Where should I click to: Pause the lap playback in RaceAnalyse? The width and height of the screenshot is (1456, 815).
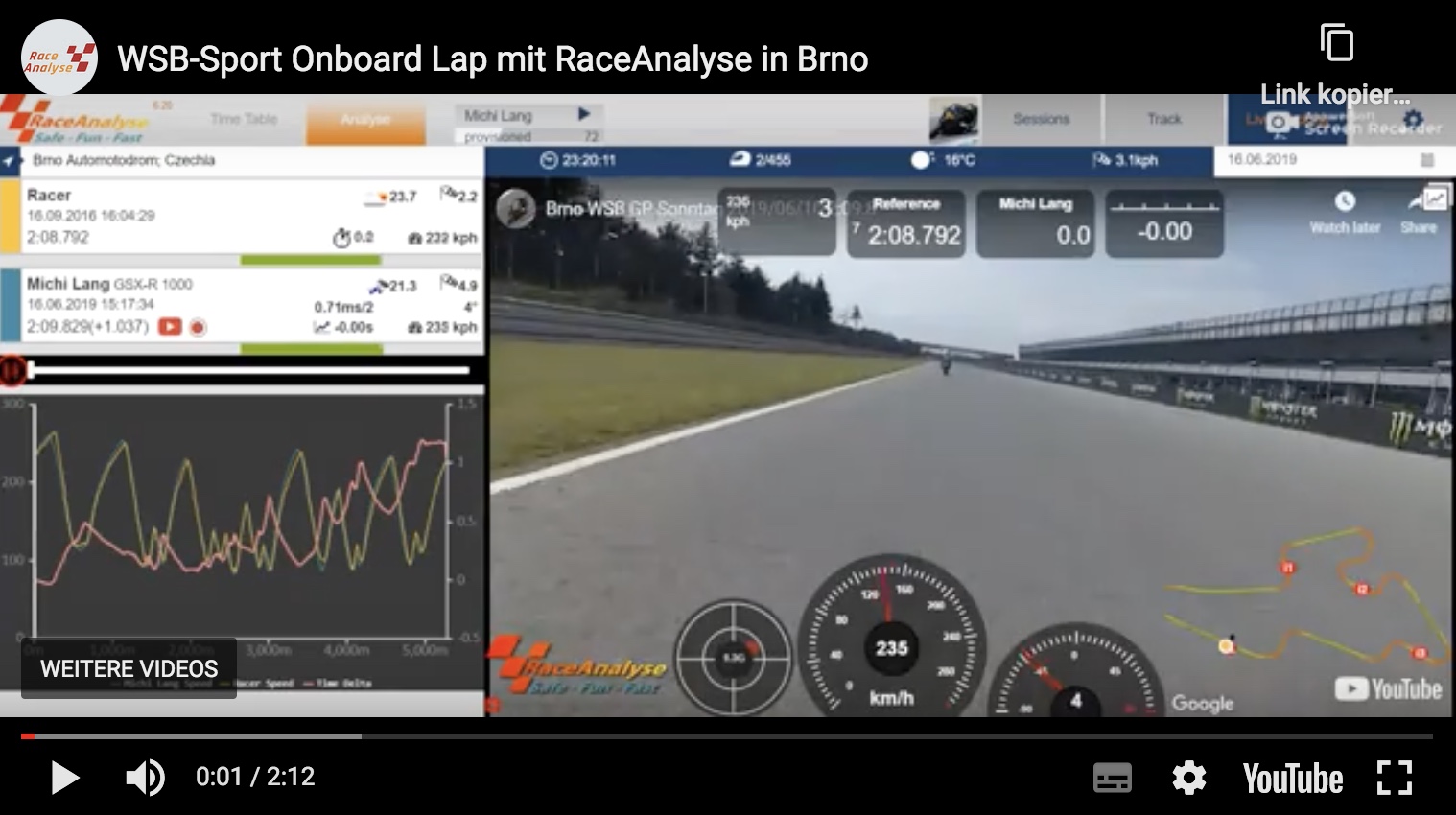[12, 370]
